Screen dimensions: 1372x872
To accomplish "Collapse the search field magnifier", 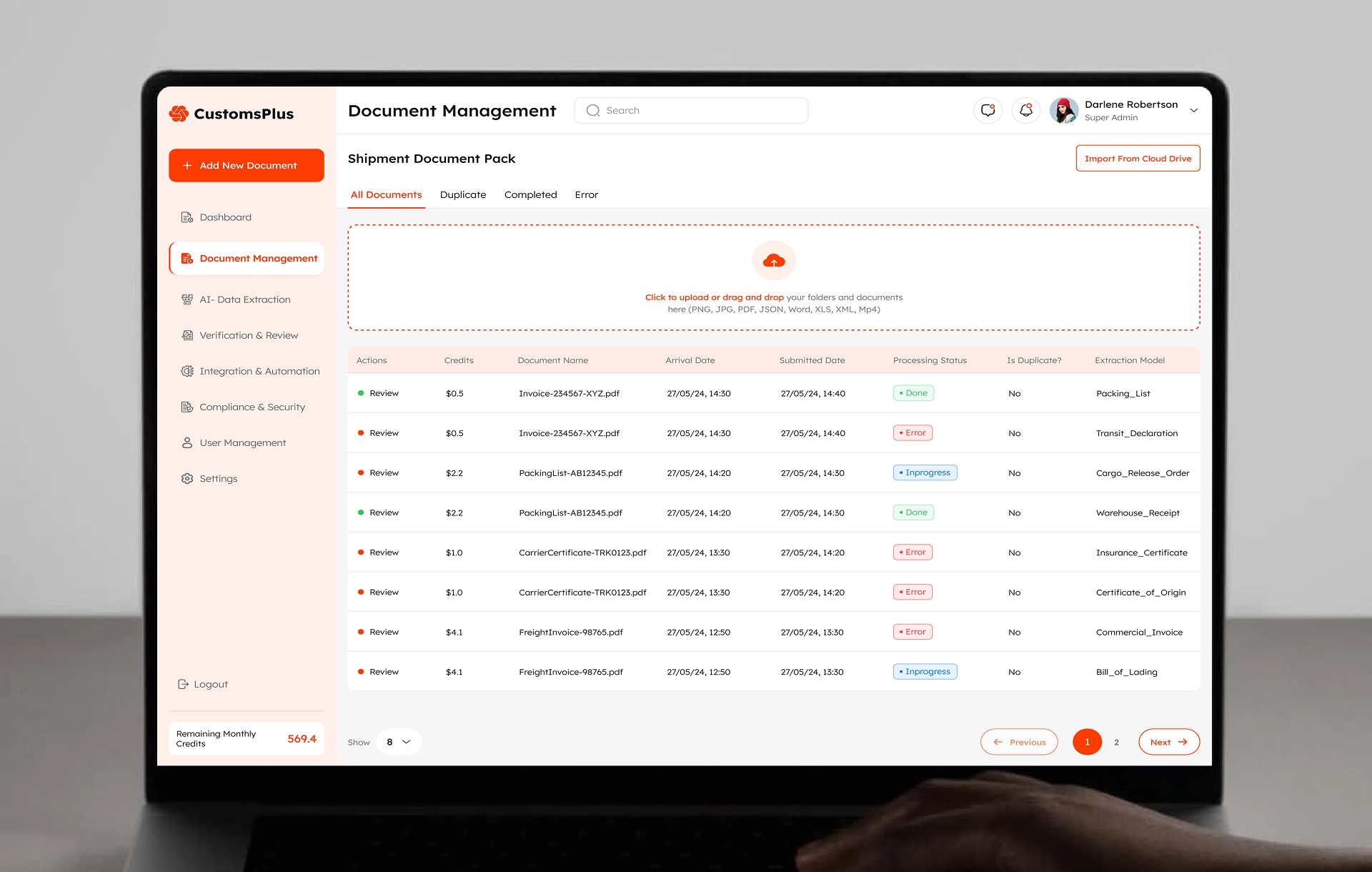I will click(x=592, y=110).
